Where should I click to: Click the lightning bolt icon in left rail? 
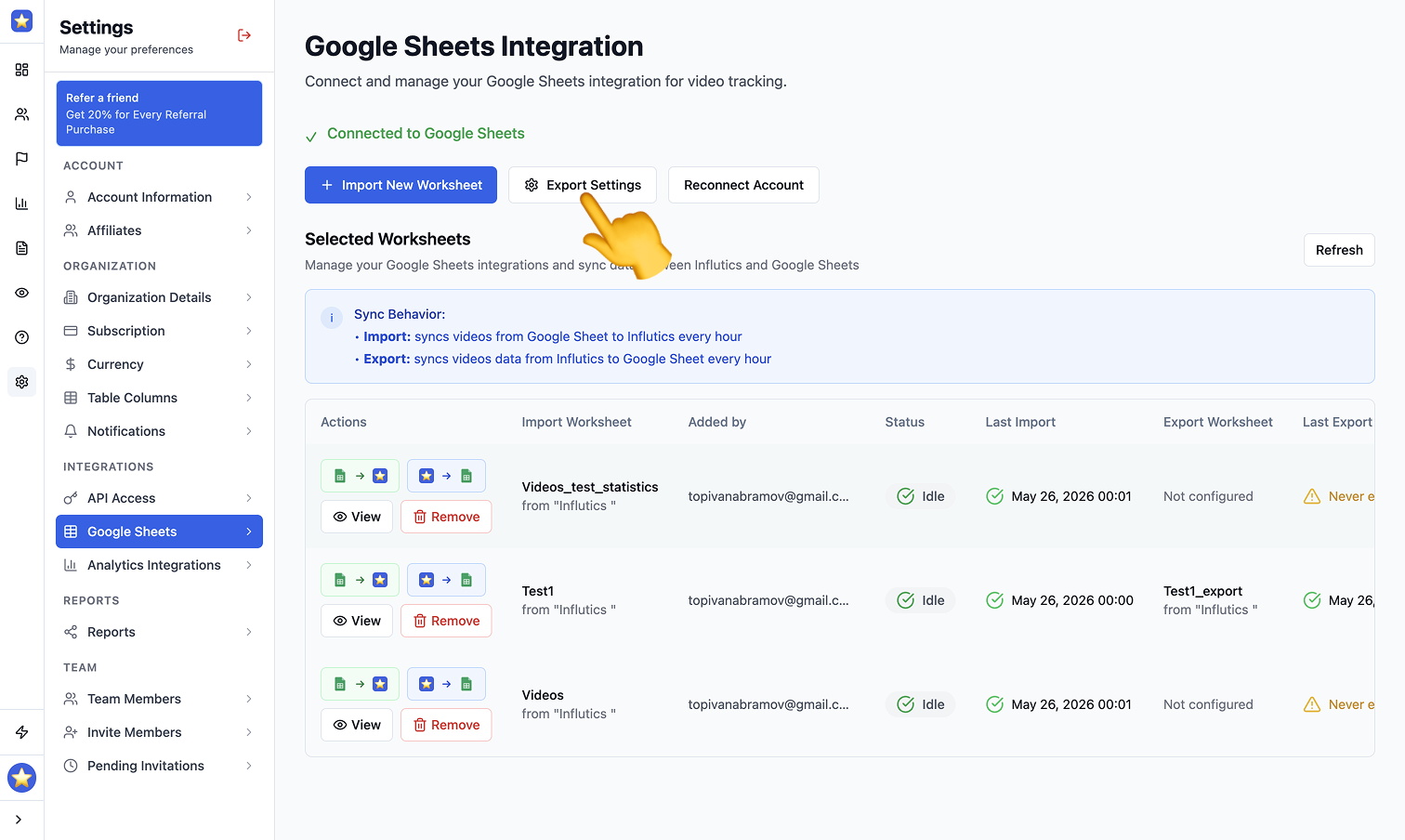(21, 732)
